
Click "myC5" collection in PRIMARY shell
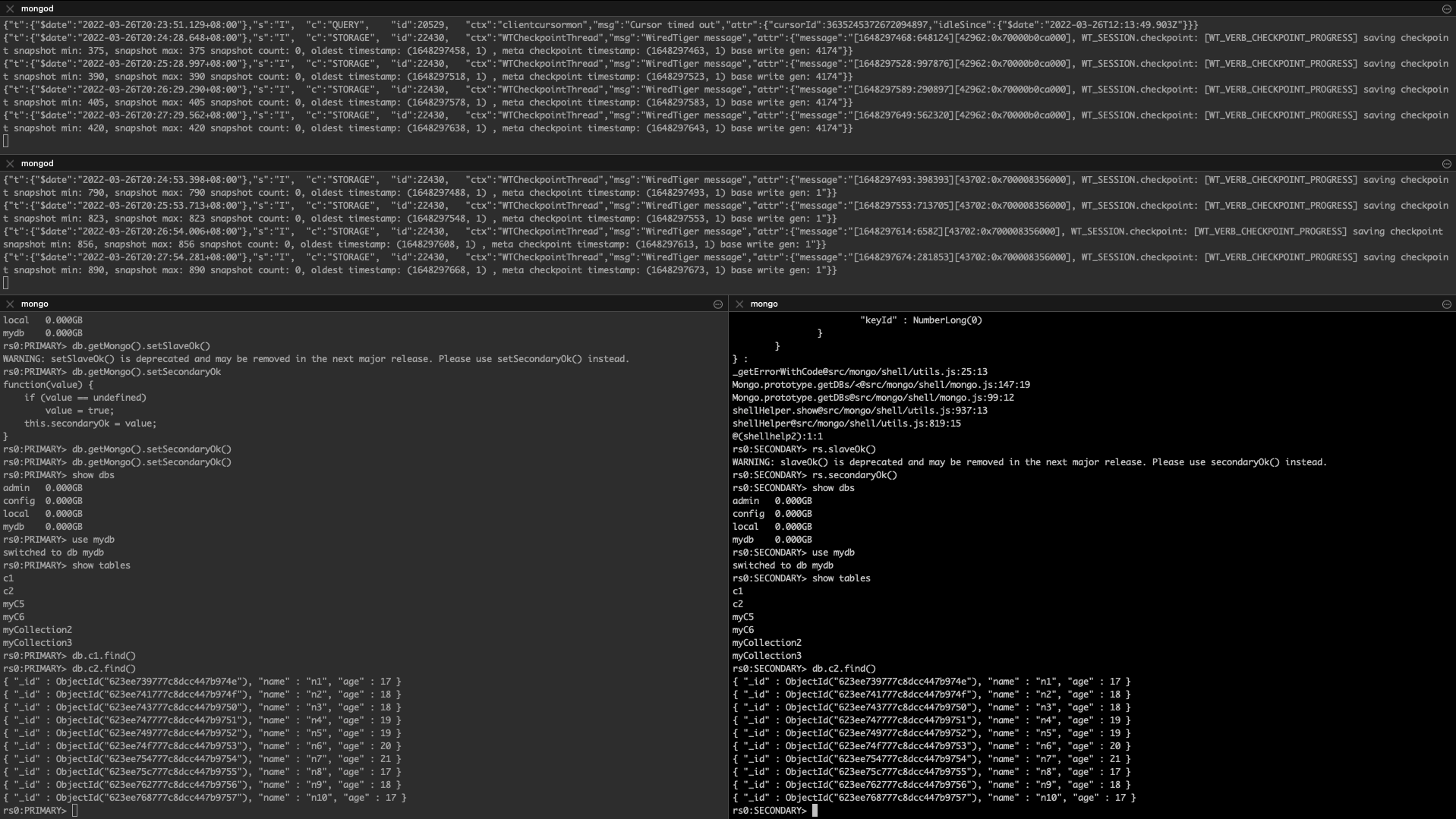tap(14, 604)
